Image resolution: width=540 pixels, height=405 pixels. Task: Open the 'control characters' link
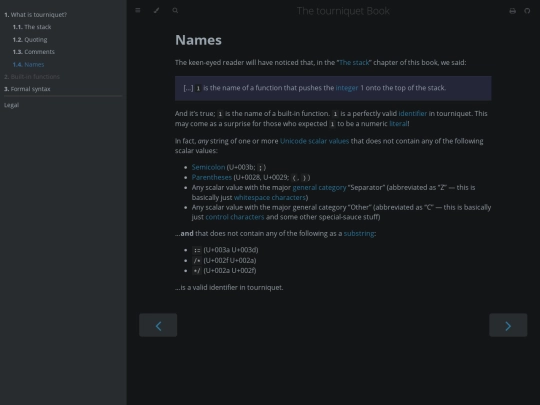click(x=235, y=217)
